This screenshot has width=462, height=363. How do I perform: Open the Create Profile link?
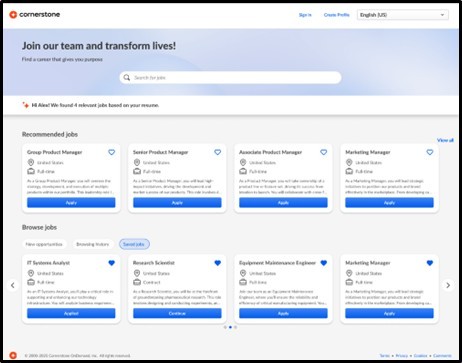point(337,15)
